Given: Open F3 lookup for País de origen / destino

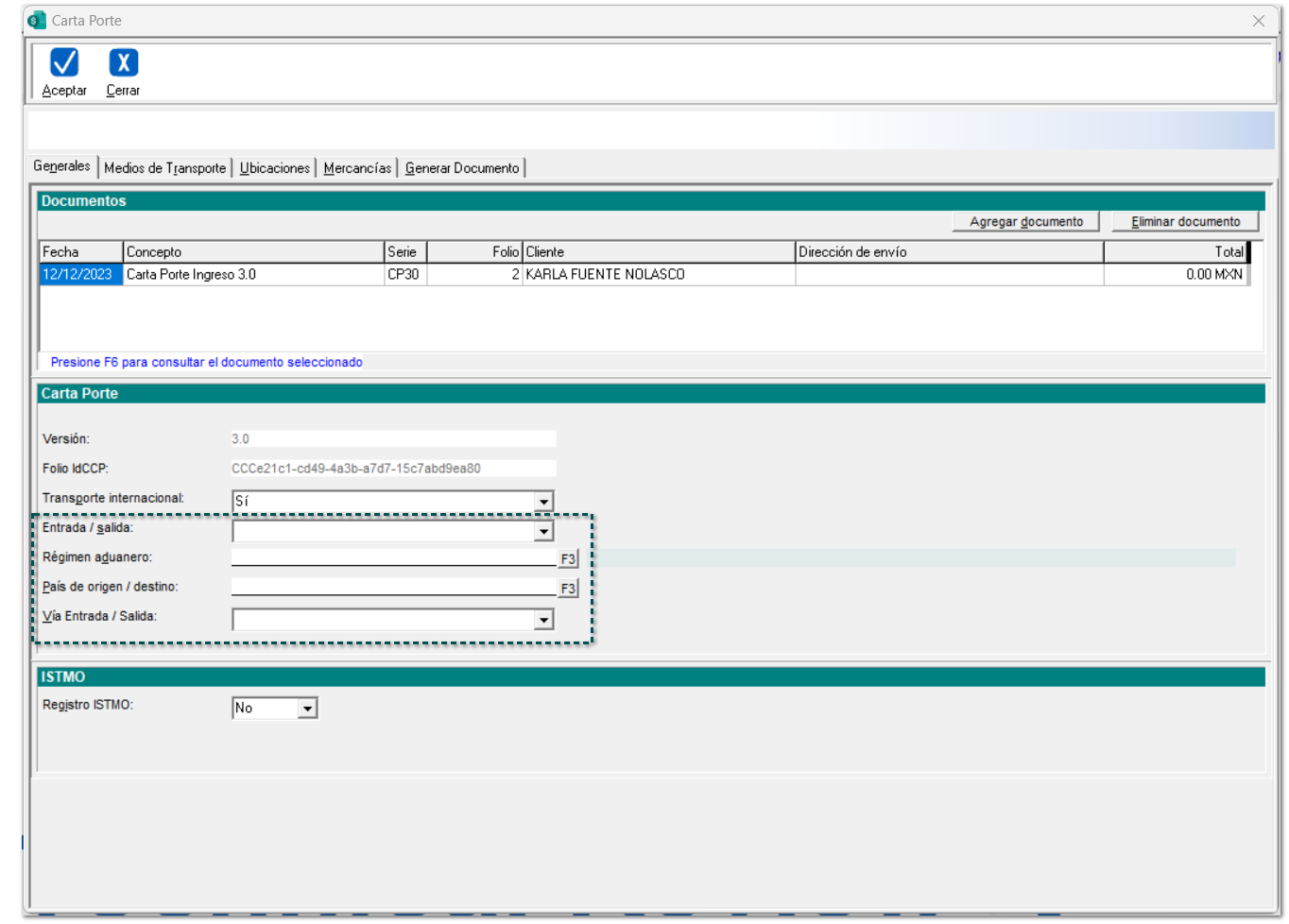Looking at the screenshot, I should [567, 589].
